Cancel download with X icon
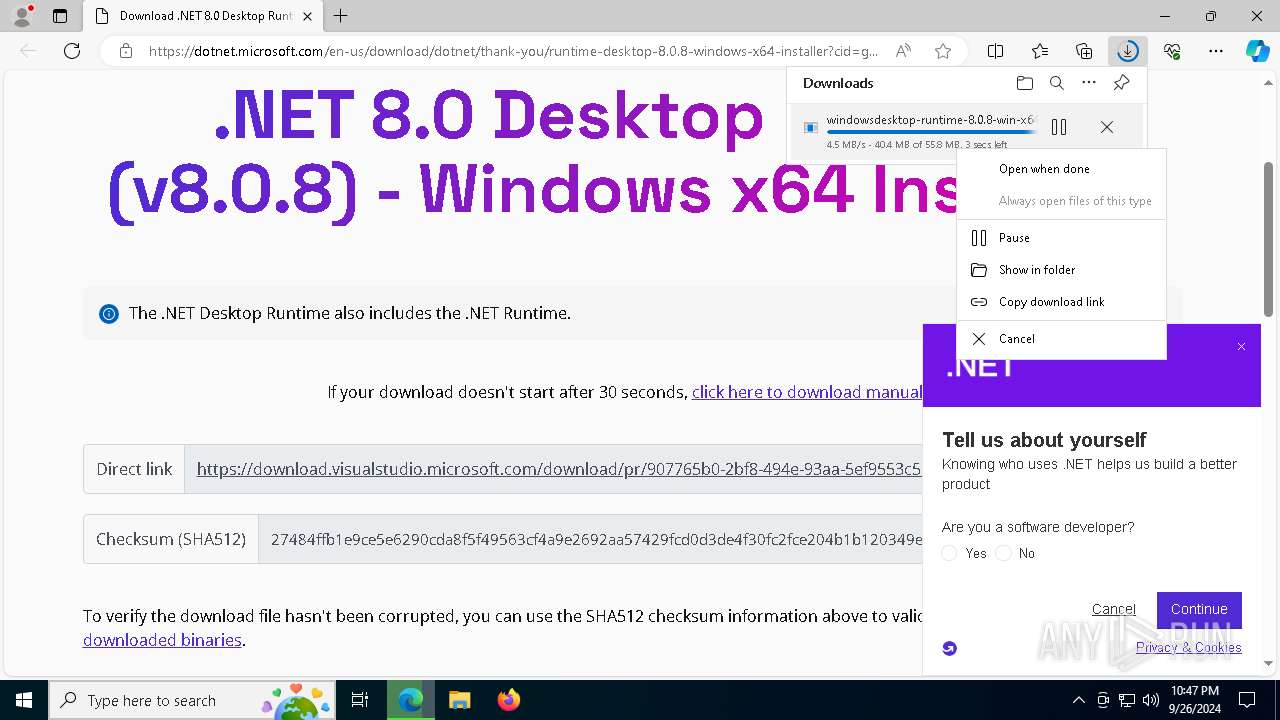Screen dimensions: 1280x720 [1106, 127]
